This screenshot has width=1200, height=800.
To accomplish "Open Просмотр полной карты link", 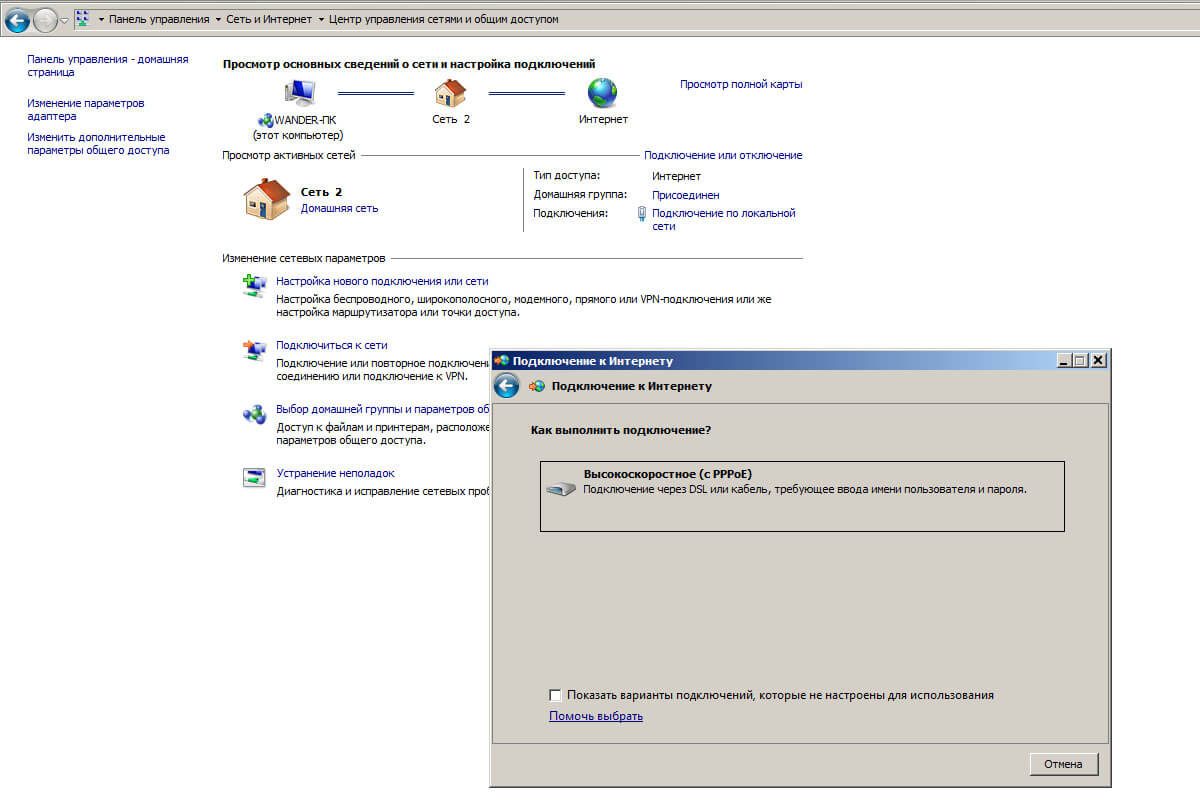I will (740, 84).
